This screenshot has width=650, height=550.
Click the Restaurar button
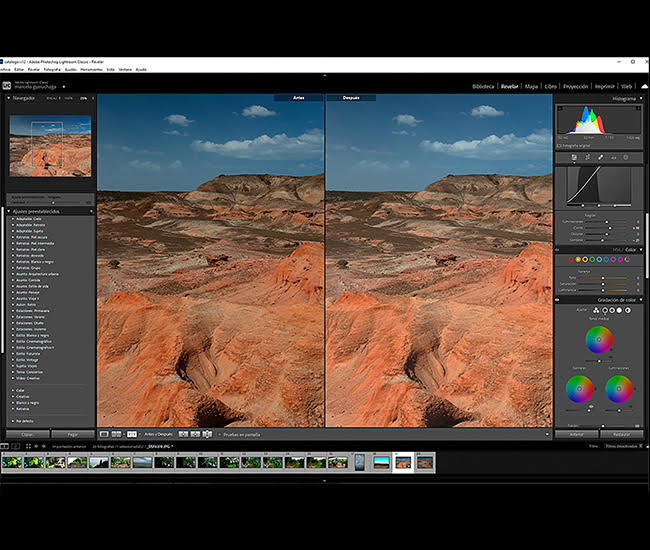click(620, 434)
